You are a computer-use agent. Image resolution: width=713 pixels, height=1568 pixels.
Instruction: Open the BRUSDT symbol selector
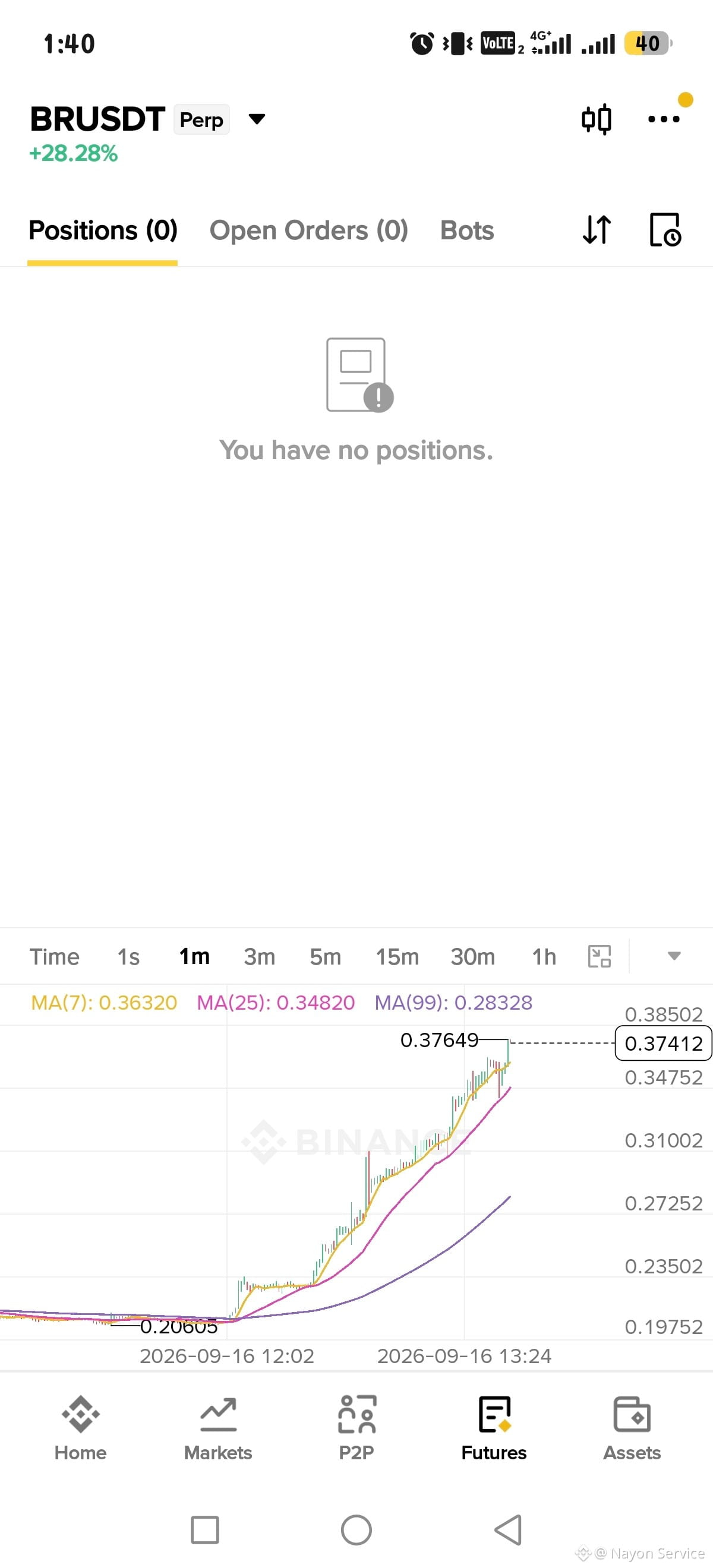(x=97, y=119)
